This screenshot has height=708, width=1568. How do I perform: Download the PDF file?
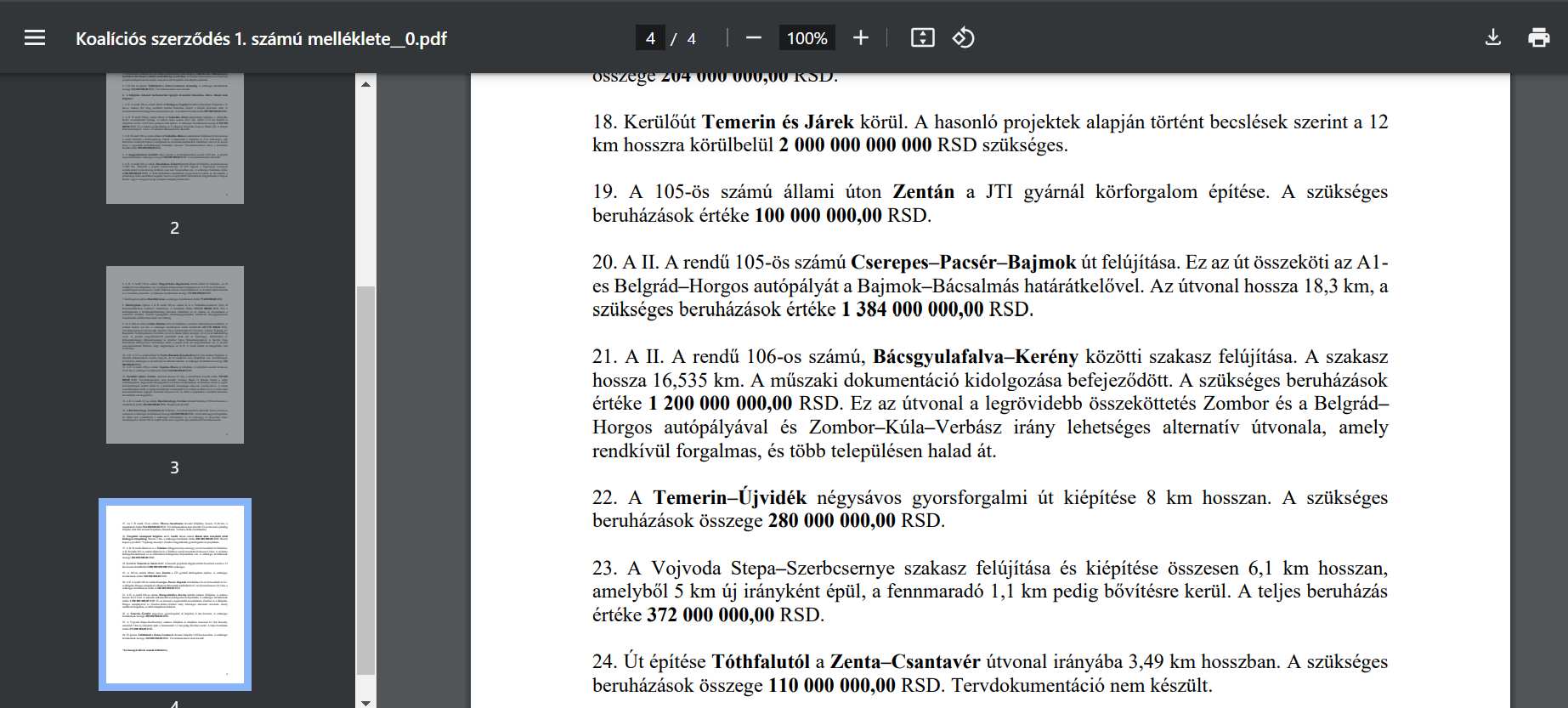coord(1492,38)
